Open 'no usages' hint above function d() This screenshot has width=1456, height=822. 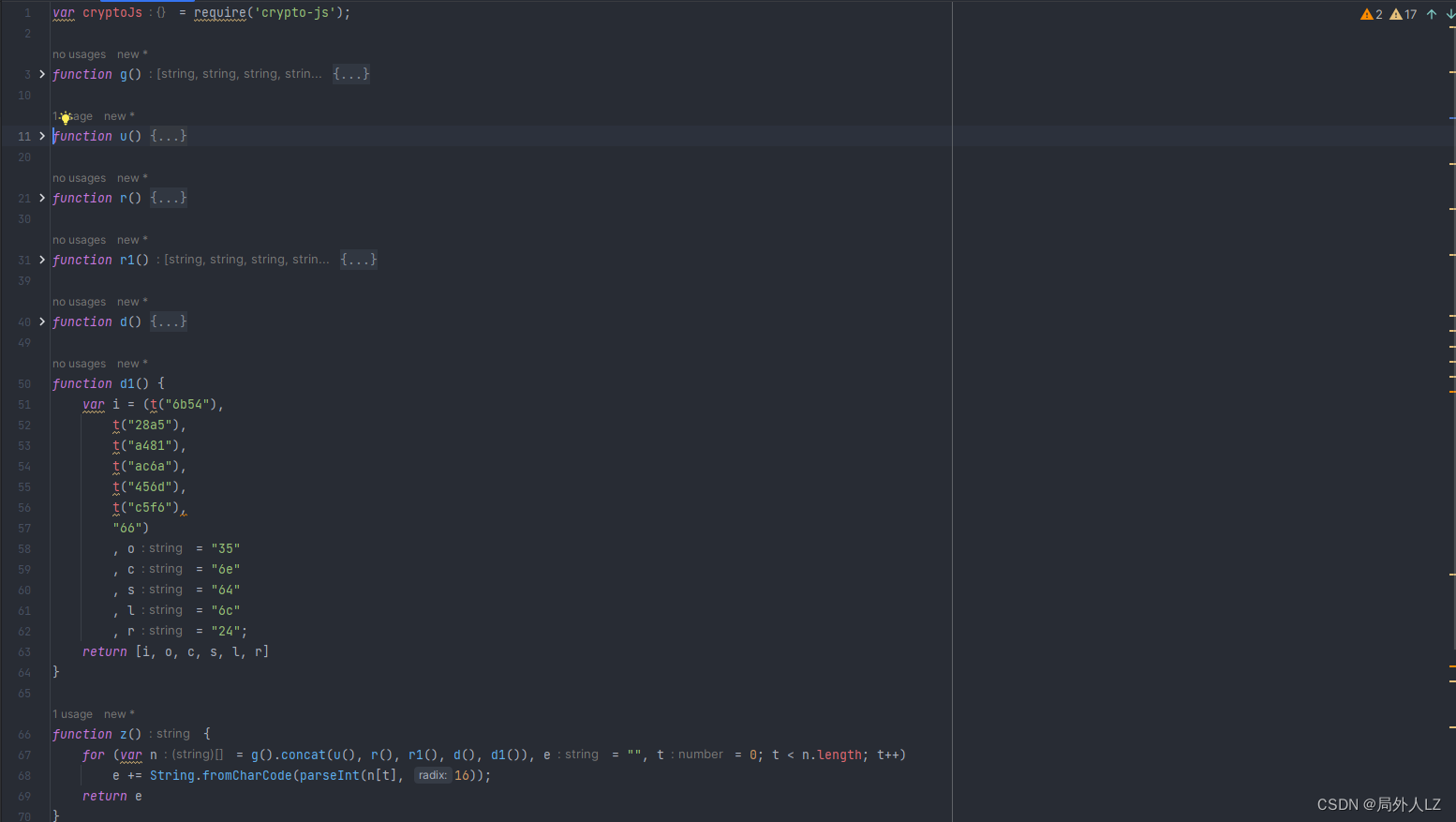(x=80, y=302)
